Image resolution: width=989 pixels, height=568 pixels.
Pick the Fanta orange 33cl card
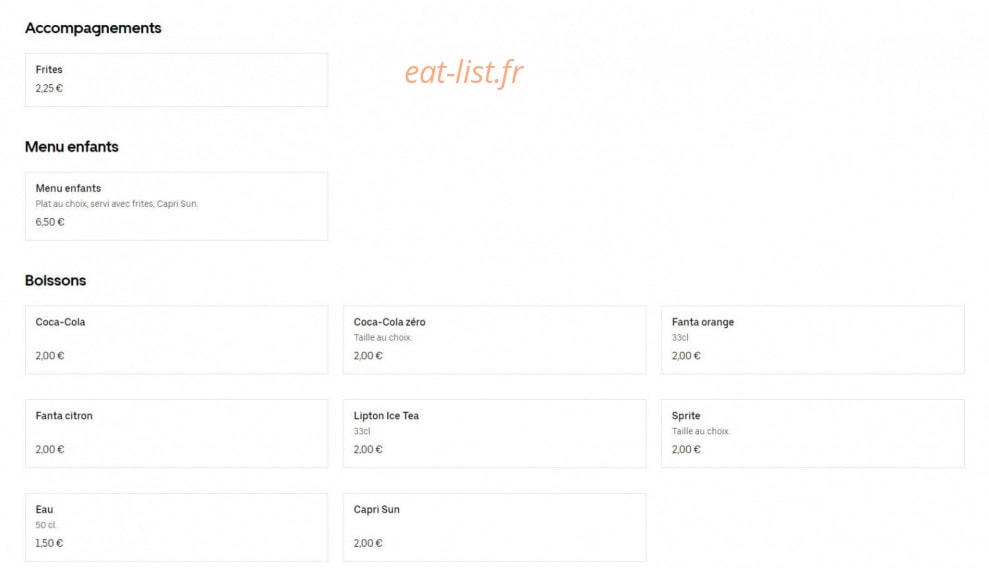(812, 340)
